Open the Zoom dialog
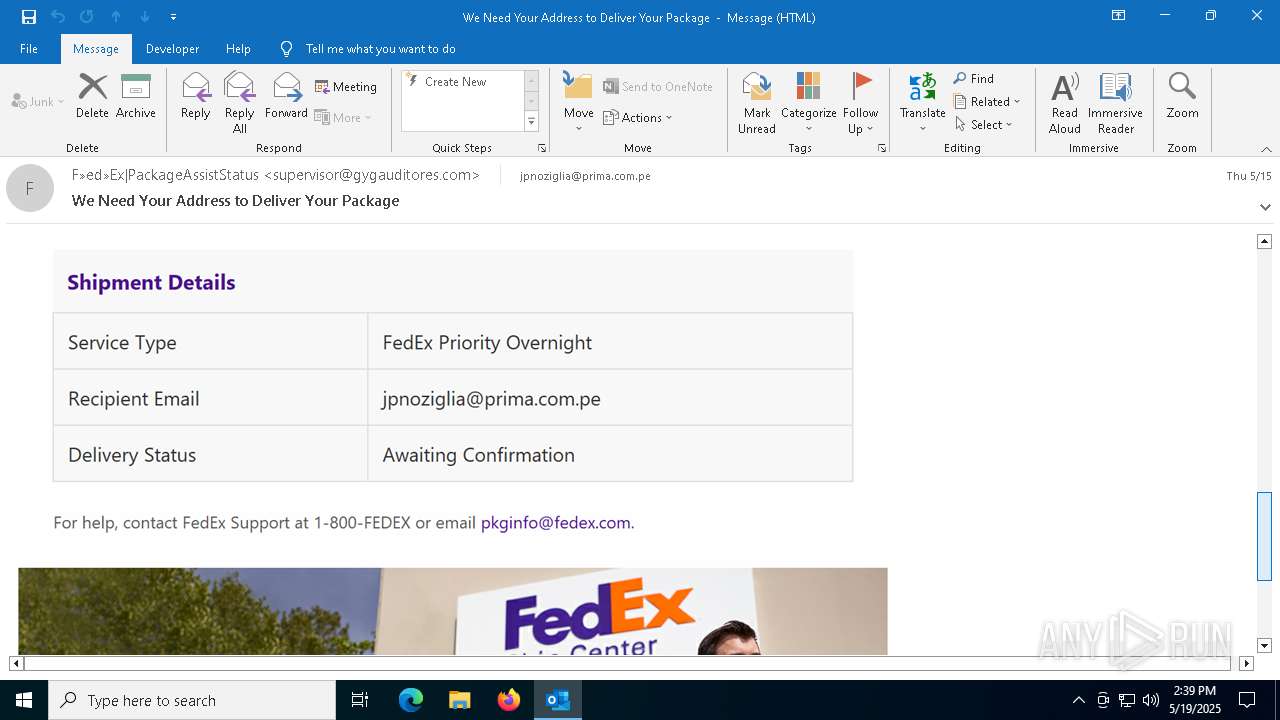Viewport: 1280px width, 720px height. 1182,97
